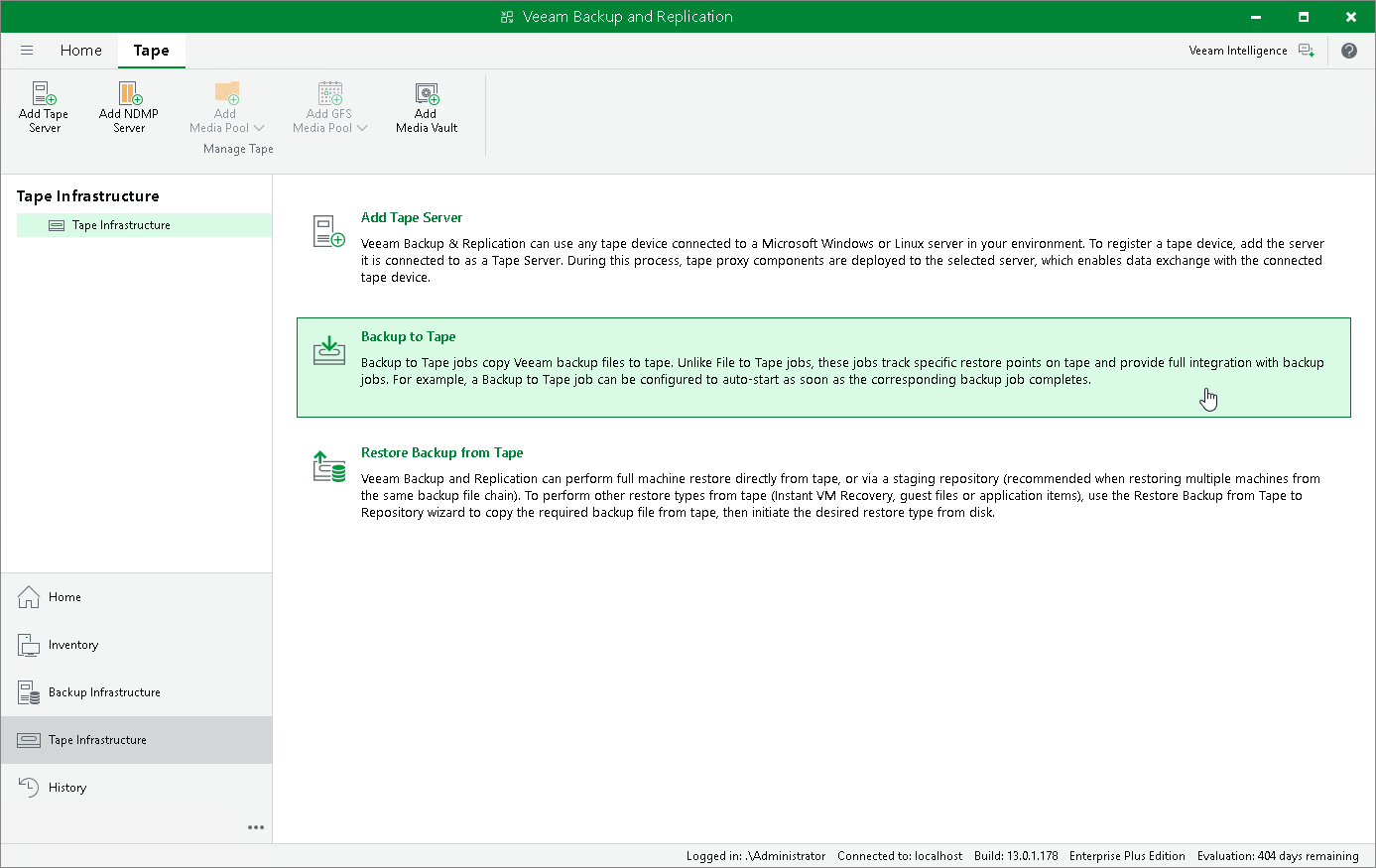Viewport: 1376px width, 868px height.
Task: Click the Evaluation days remaining status
Action: 1278,856
